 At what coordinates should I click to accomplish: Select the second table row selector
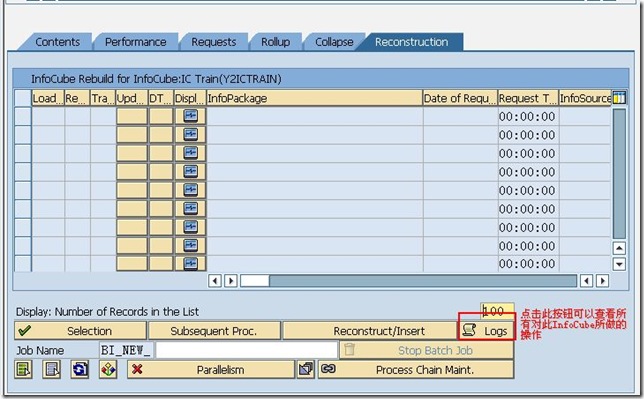(x=23, y=135)
